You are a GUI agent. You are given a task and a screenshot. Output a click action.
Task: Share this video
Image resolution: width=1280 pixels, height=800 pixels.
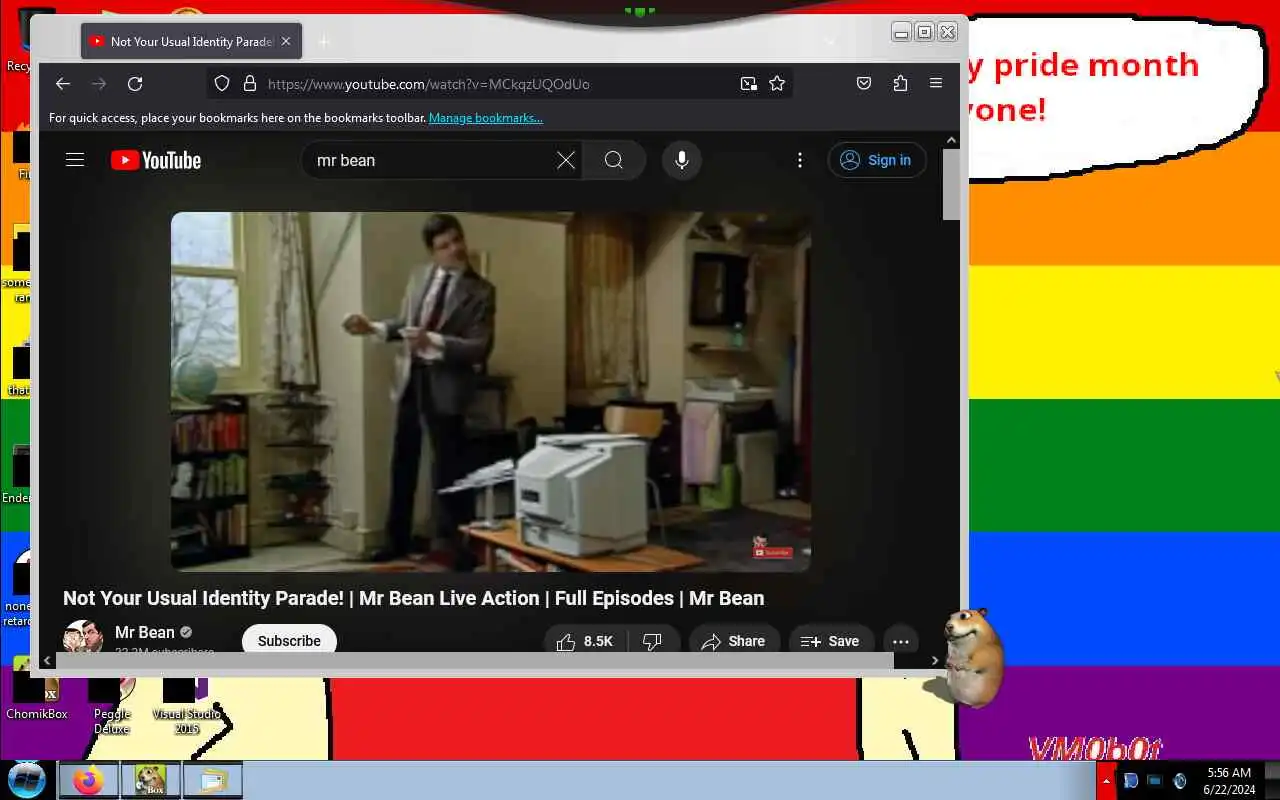pos(733,641)
